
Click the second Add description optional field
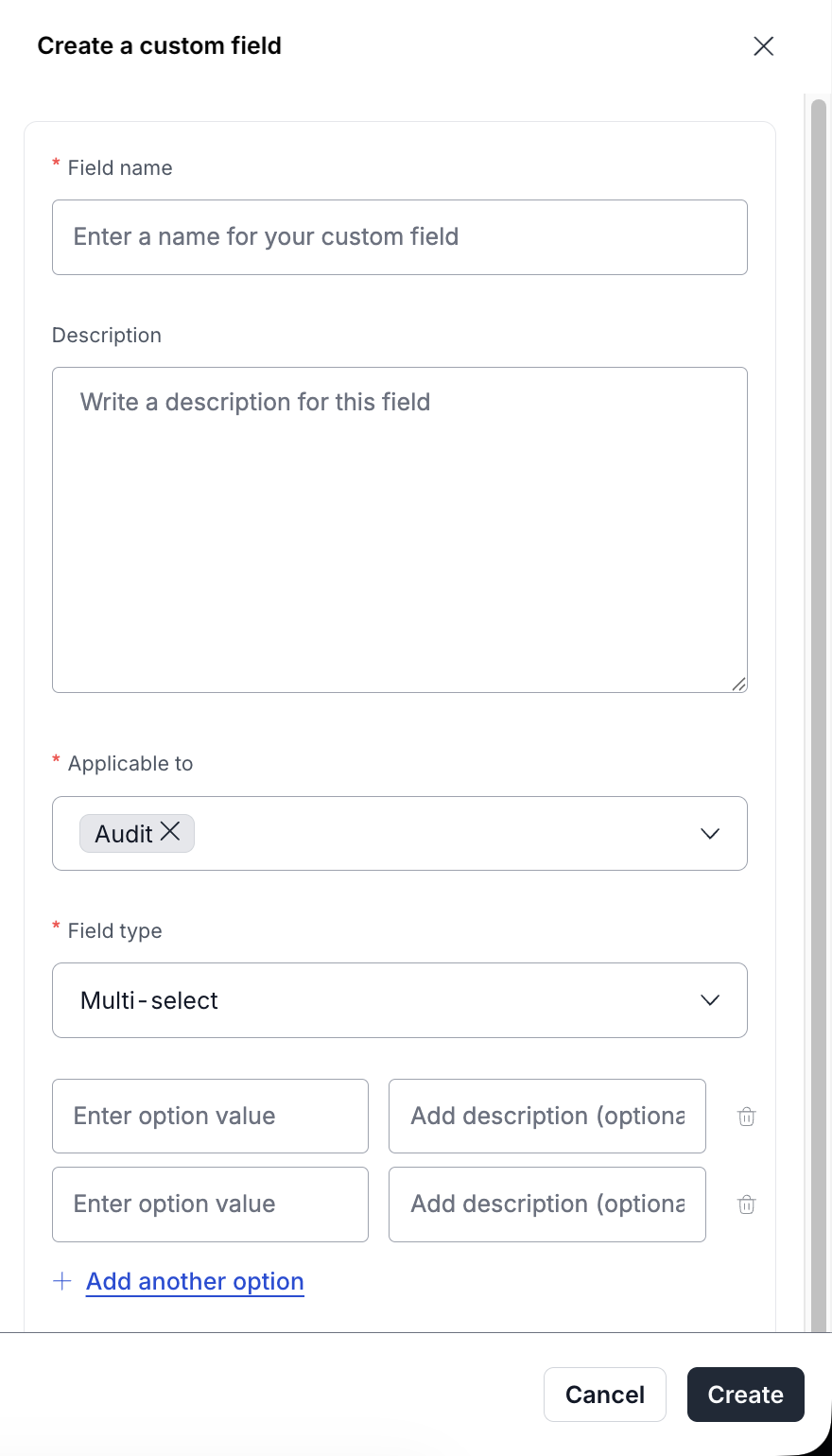pos(546,1205)
